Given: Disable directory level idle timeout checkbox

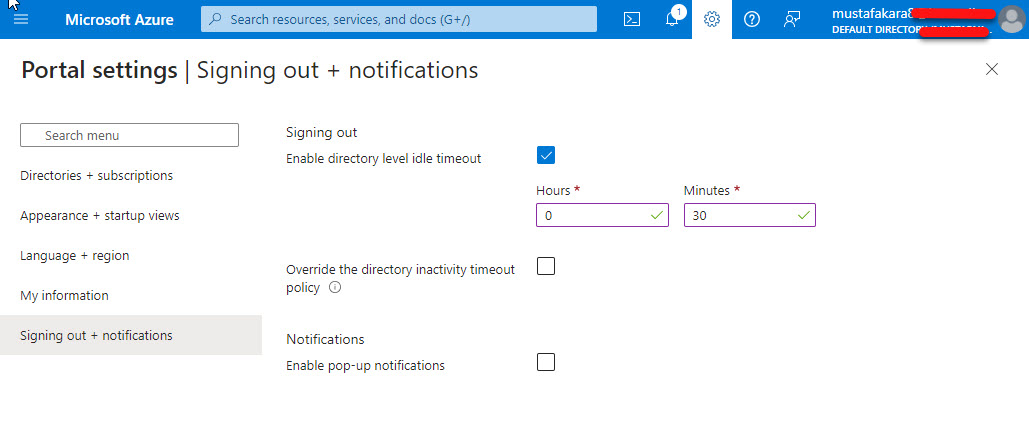Looking at the screenshot, I should [546, 155].
